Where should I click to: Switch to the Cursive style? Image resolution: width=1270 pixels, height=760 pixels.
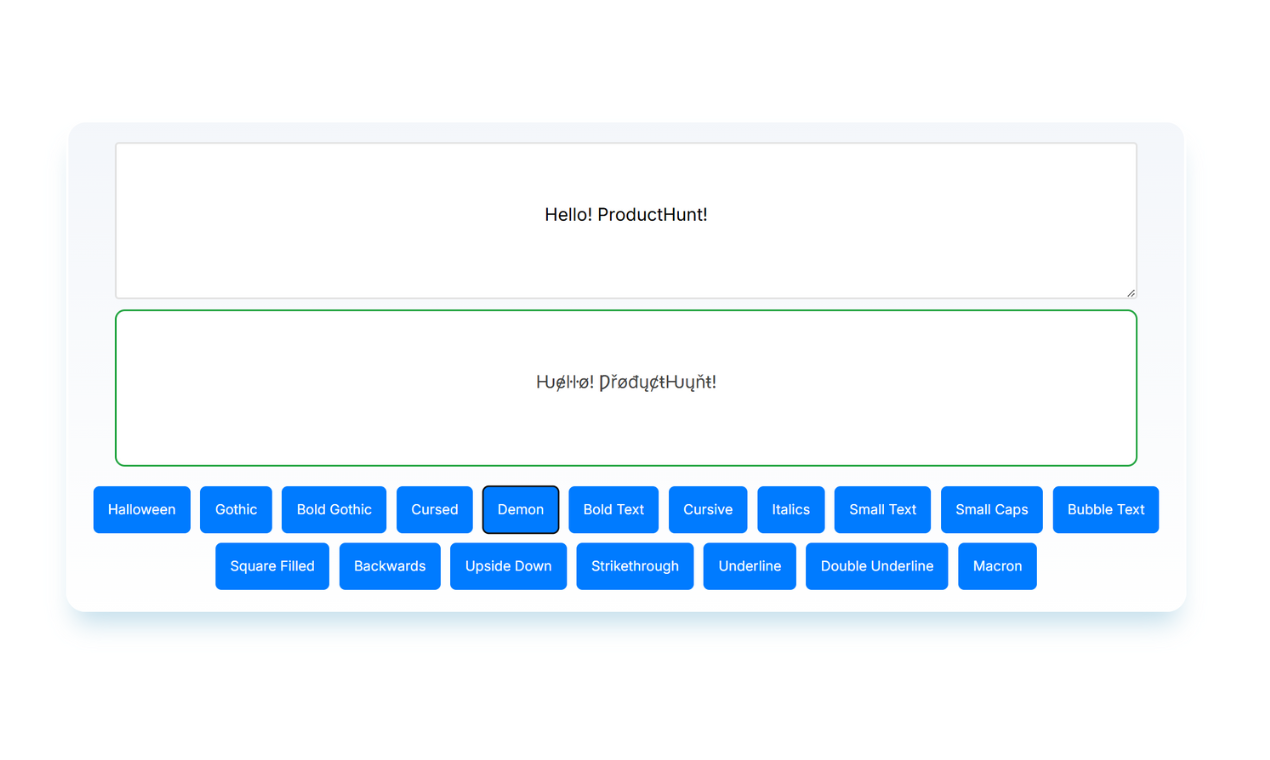[x=708, y=510]
